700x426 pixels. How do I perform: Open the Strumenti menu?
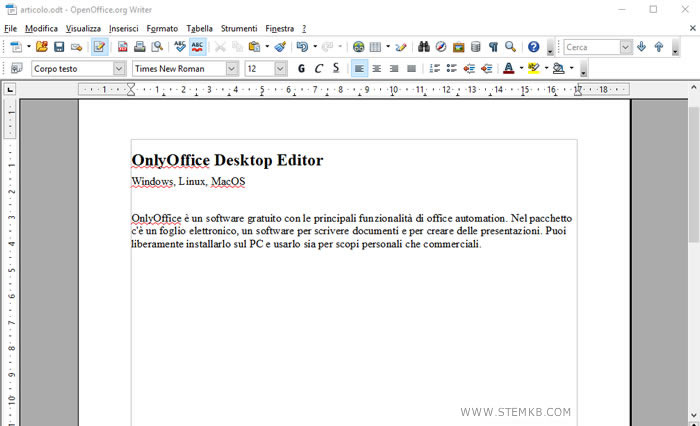pos(239,29)
